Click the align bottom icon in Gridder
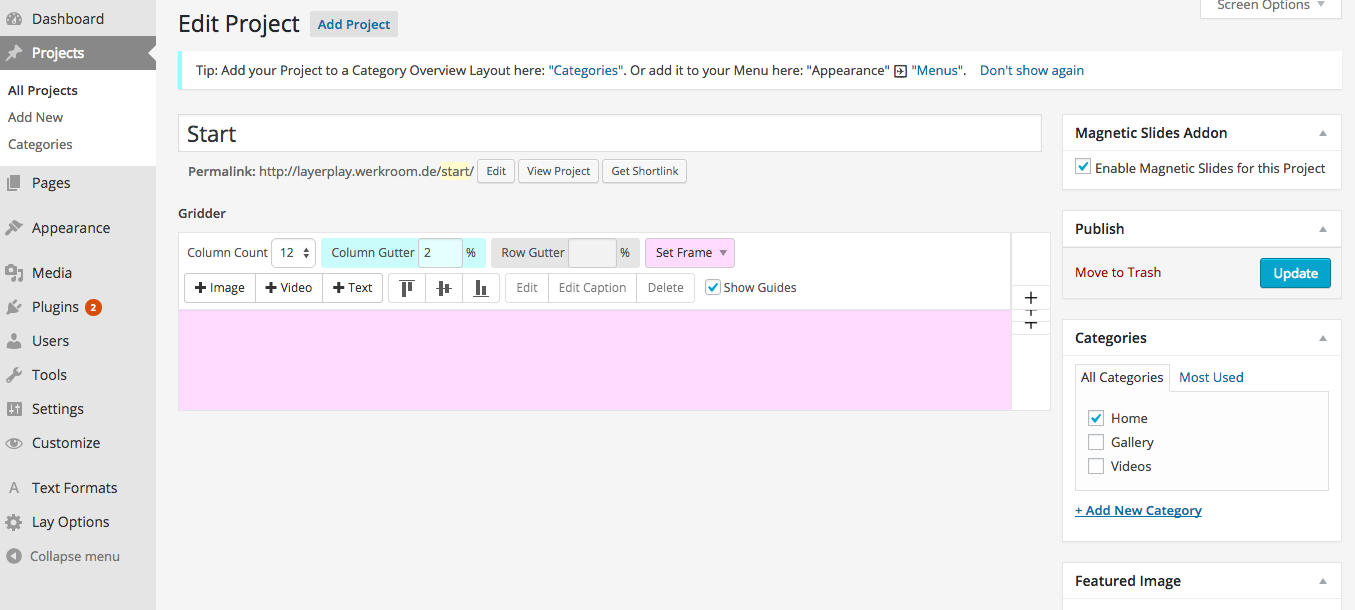1355x610 pixels. [x=481, y=288]
